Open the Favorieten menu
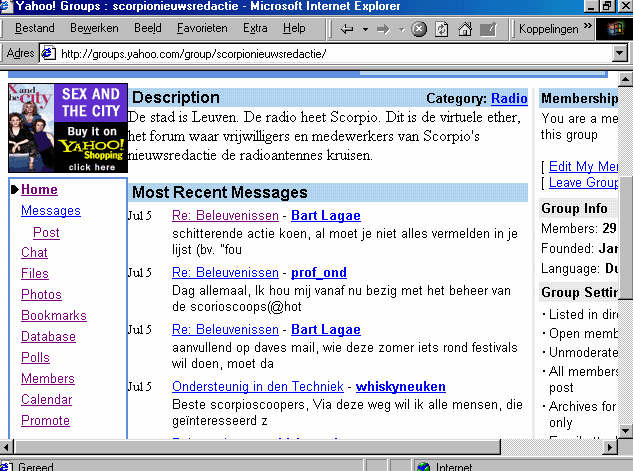 point(202,28)
